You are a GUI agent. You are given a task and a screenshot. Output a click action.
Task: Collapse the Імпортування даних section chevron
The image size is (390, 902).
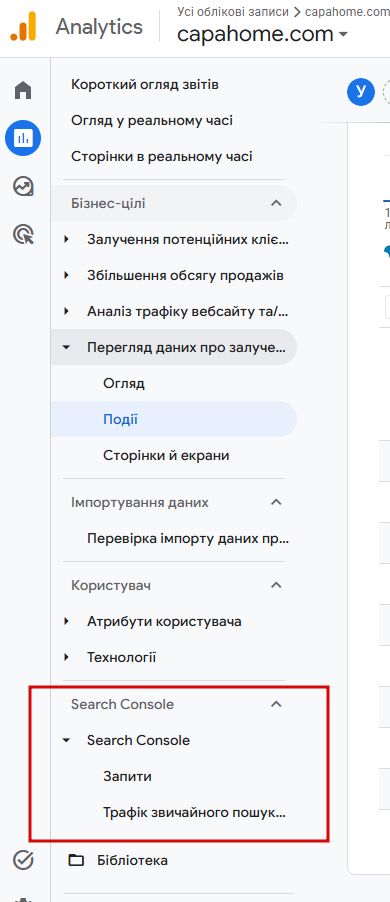click(x=276, y=502)
